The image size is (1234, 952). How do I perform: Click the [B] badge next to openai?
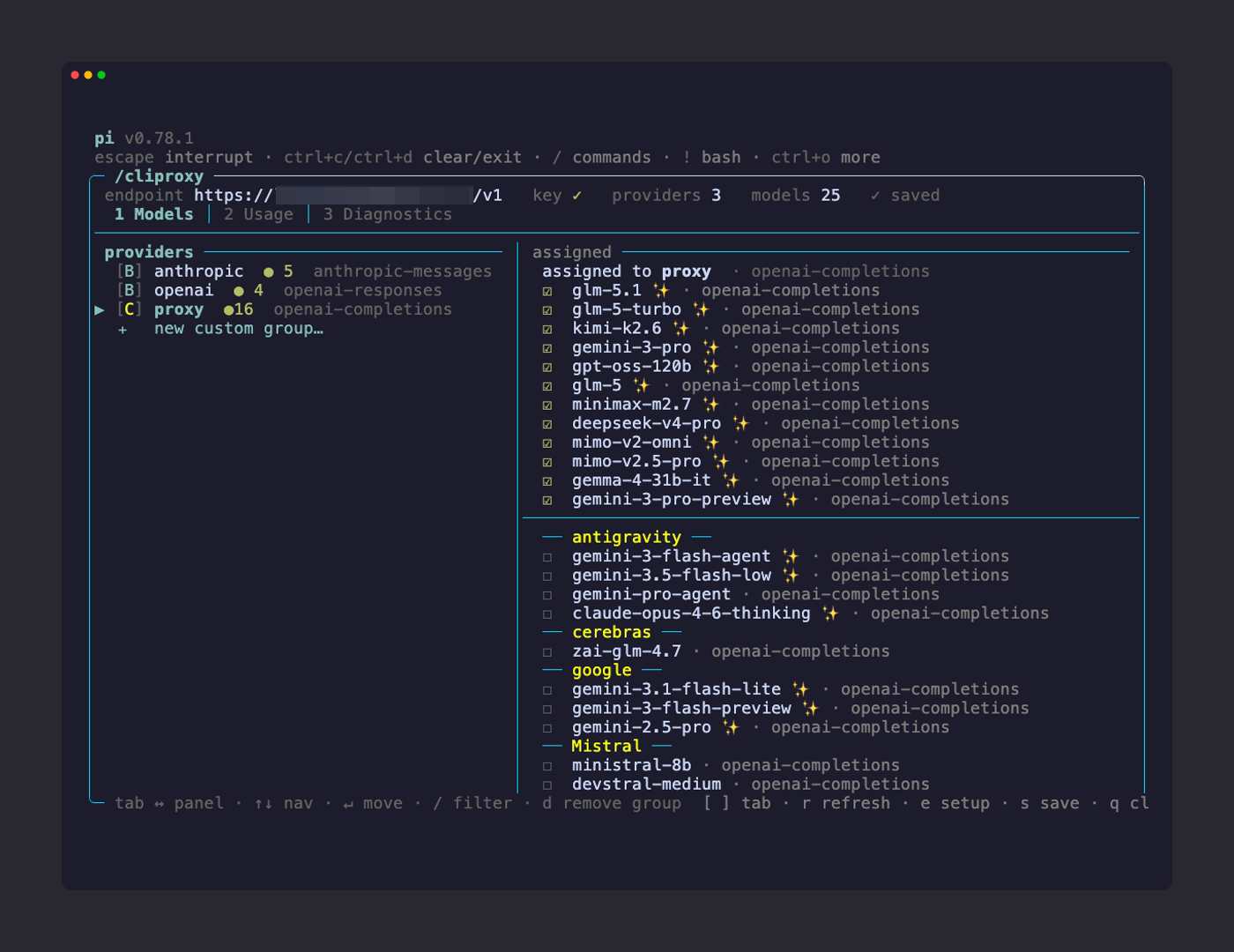click(x=130, y=290)
